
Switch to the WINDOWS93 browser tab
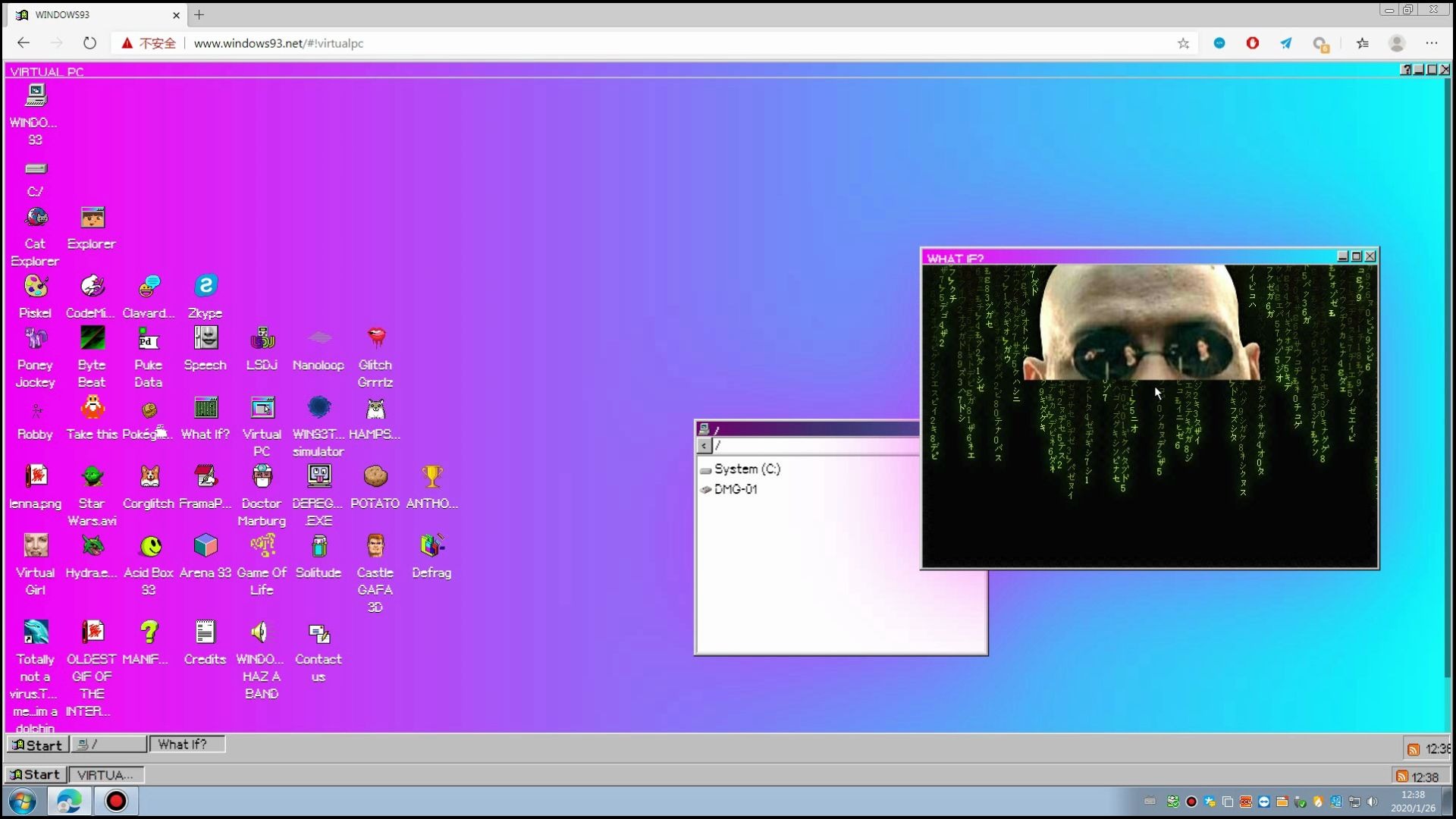[83, 14]
